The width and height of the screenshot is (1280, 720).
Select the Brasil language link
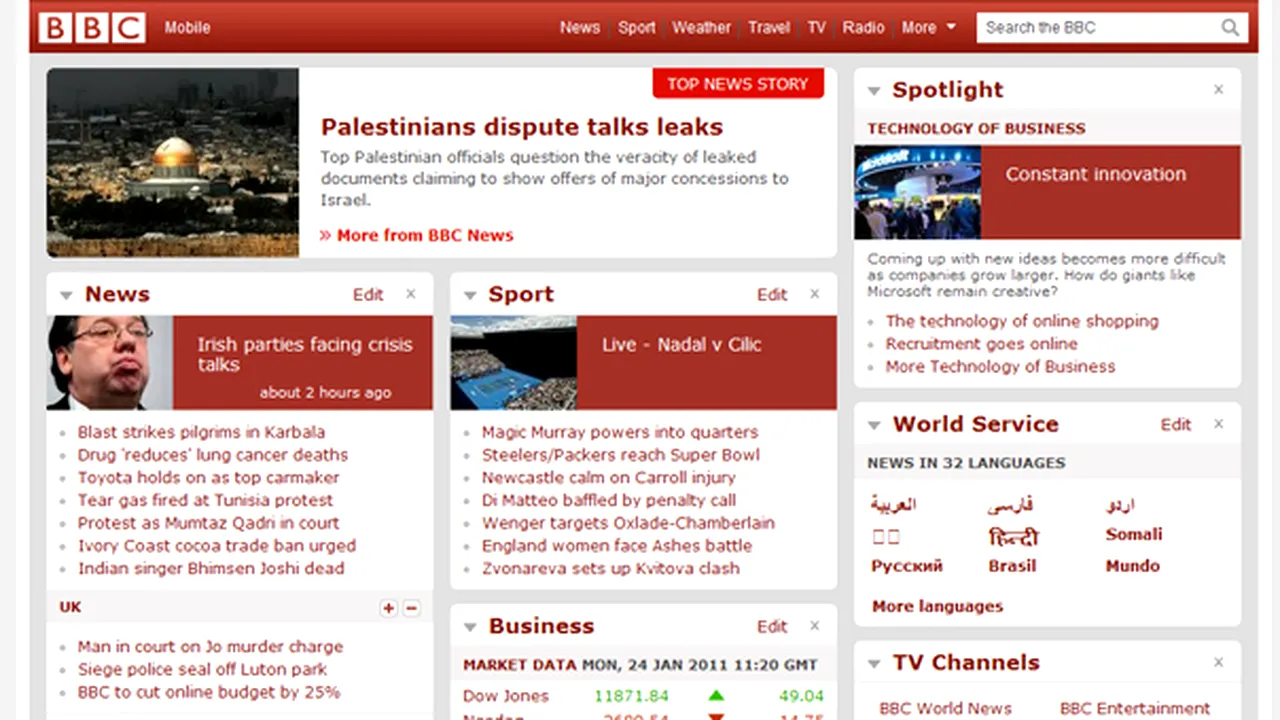[1012, 566]
